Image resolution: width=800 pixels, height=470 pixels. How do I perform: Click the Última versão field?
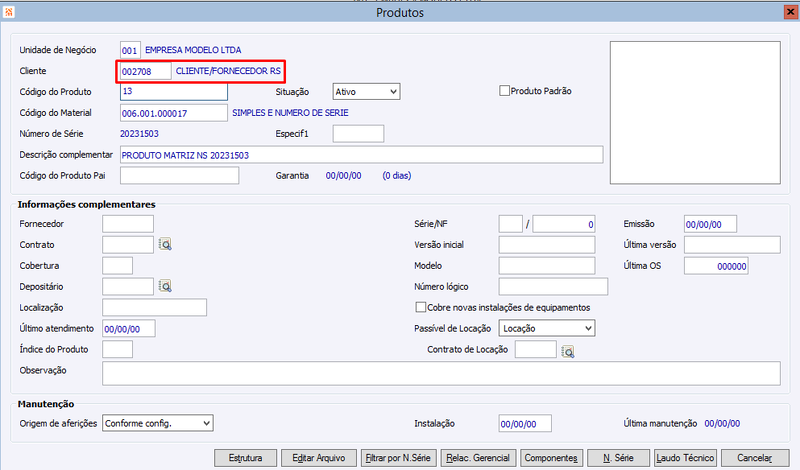(x=732, y=245)
